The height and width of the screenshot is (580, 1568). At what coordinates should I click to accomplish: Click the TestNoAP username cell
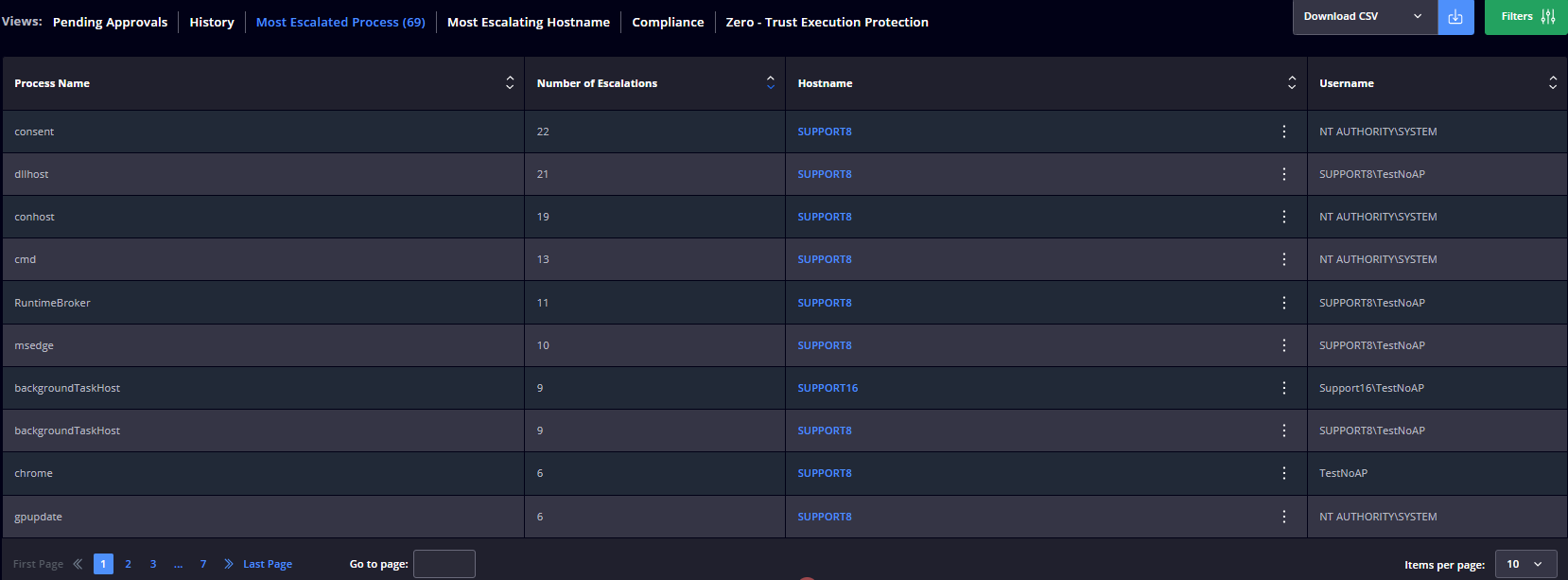click(x=1437, y=473)
